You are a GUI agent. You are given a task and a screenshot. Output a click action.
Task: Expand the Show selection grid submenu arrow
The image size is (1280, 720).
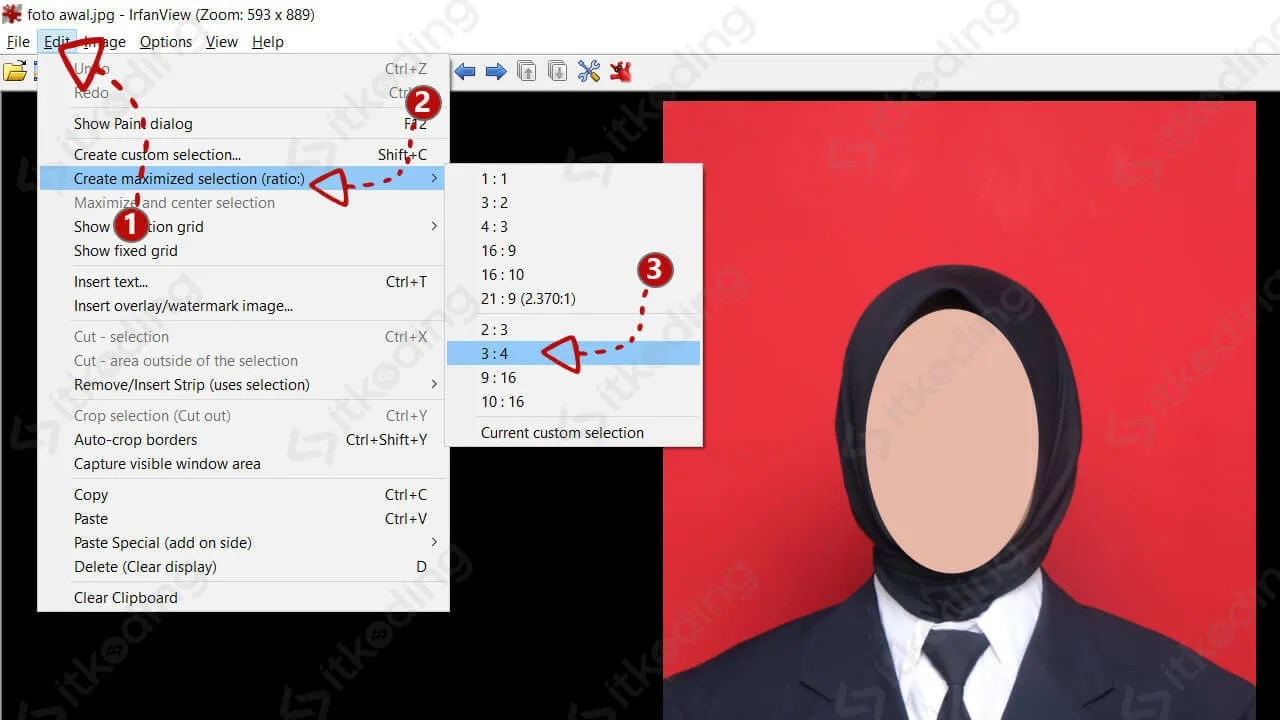click(434, 227)
